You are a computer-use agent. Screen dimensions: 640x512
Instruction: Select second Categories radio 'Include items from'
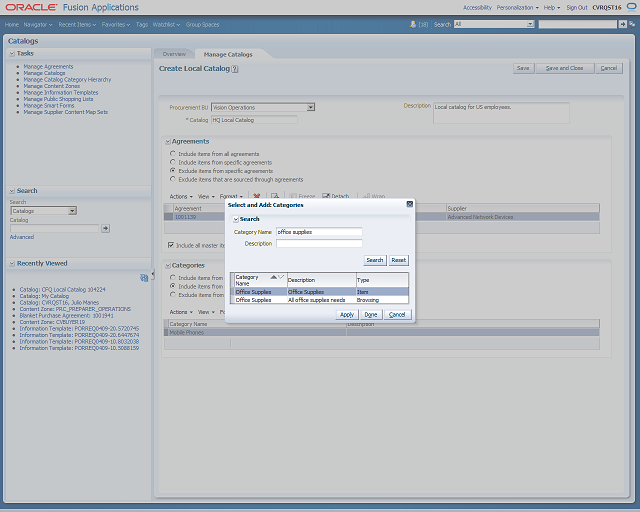(173, 286)
